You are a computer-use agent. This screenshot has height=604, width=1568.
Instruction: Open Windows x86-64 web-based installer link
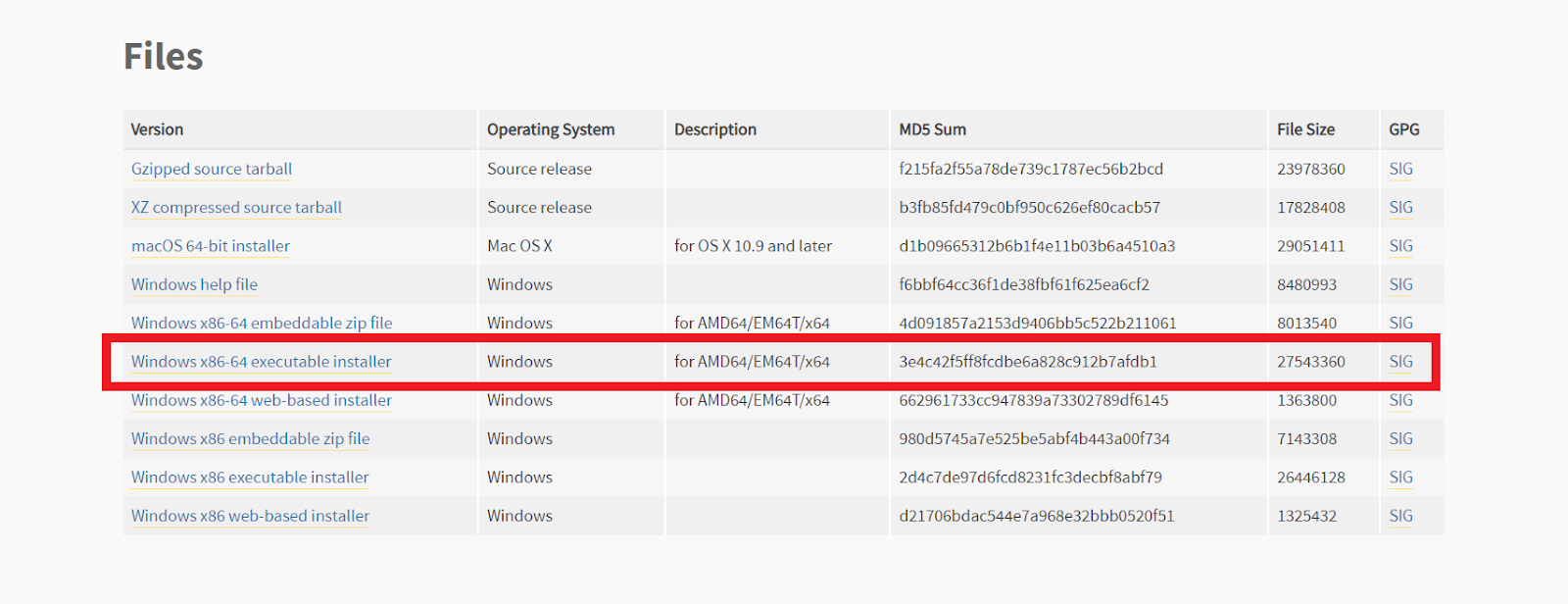point(262,400)
